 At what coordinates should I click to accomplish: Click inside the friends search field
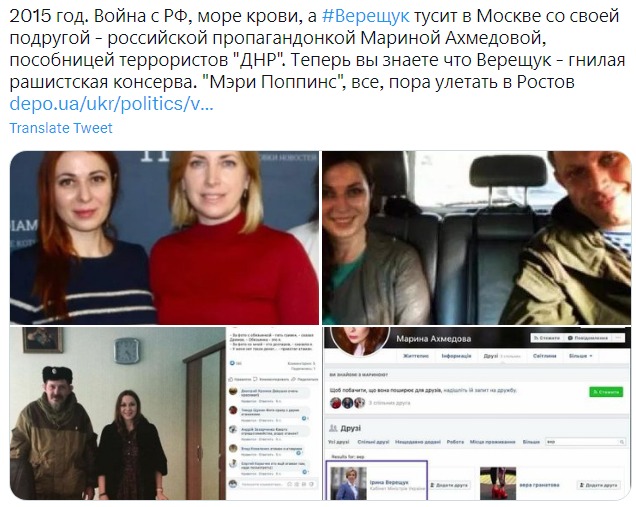click(x=584, y=442)
